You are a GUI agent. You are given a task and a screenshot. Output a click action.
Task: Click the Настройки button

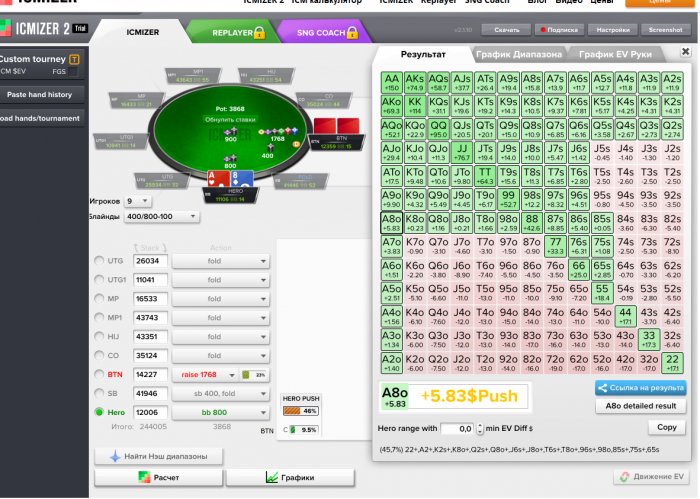612,30
